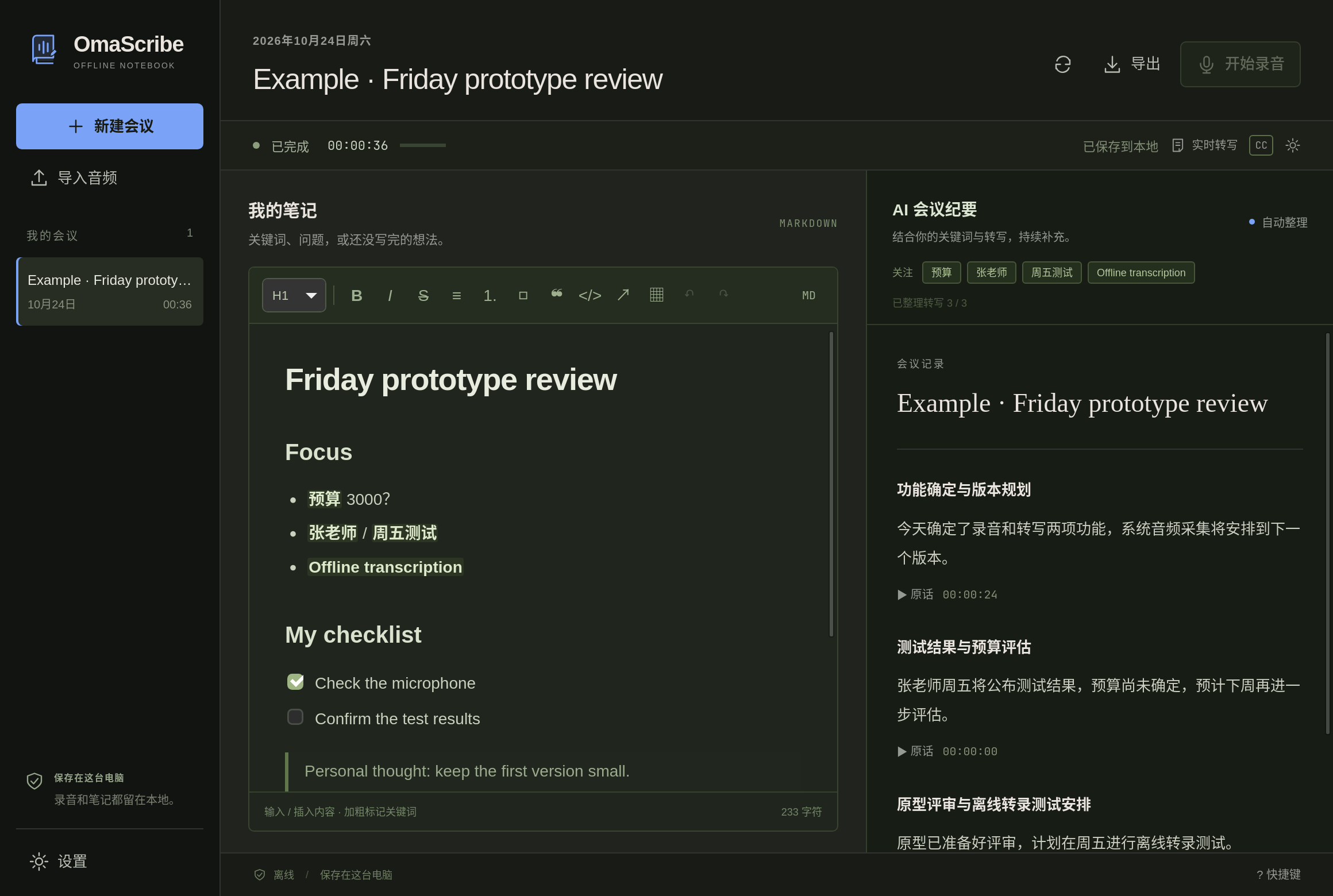The width and height of the screenshot is (1333, 896).
Task: Open the 'Example · Friday prototy…' meeting entry
Action: click(x=110, y=291)
